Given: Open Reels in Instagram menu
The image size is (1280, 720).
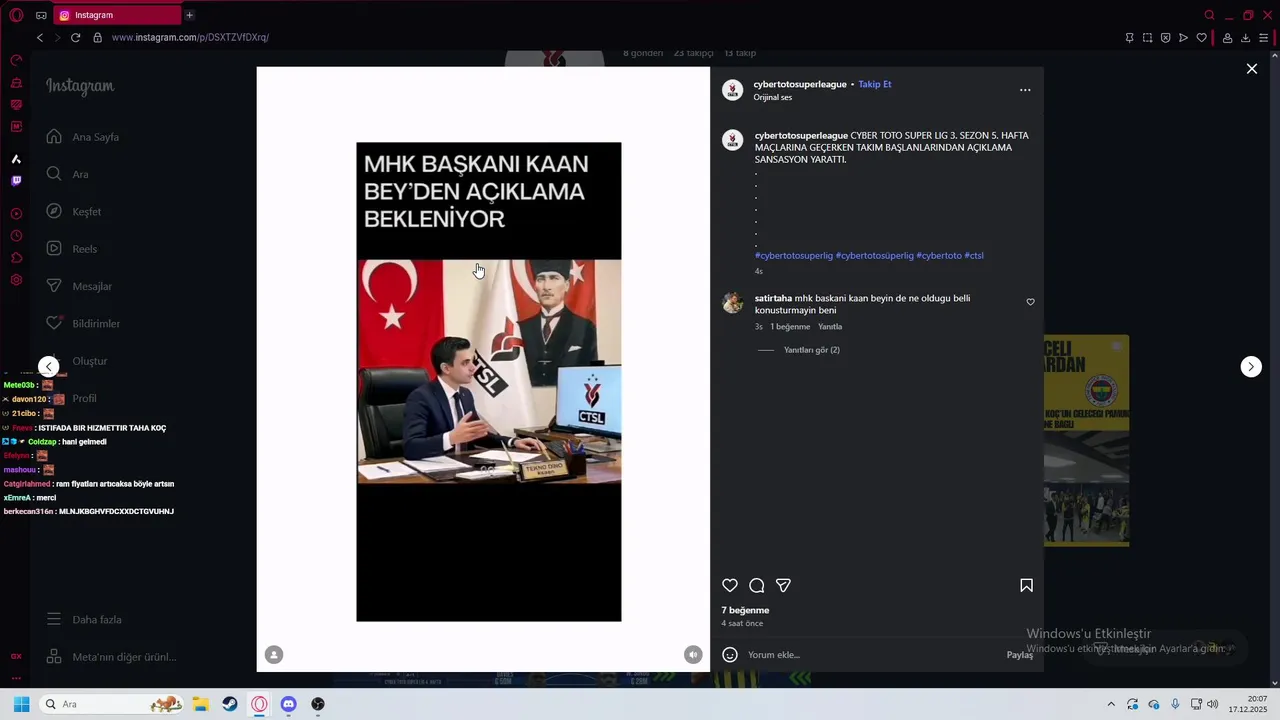Looking at the screenshot, I should coord(72,249).
